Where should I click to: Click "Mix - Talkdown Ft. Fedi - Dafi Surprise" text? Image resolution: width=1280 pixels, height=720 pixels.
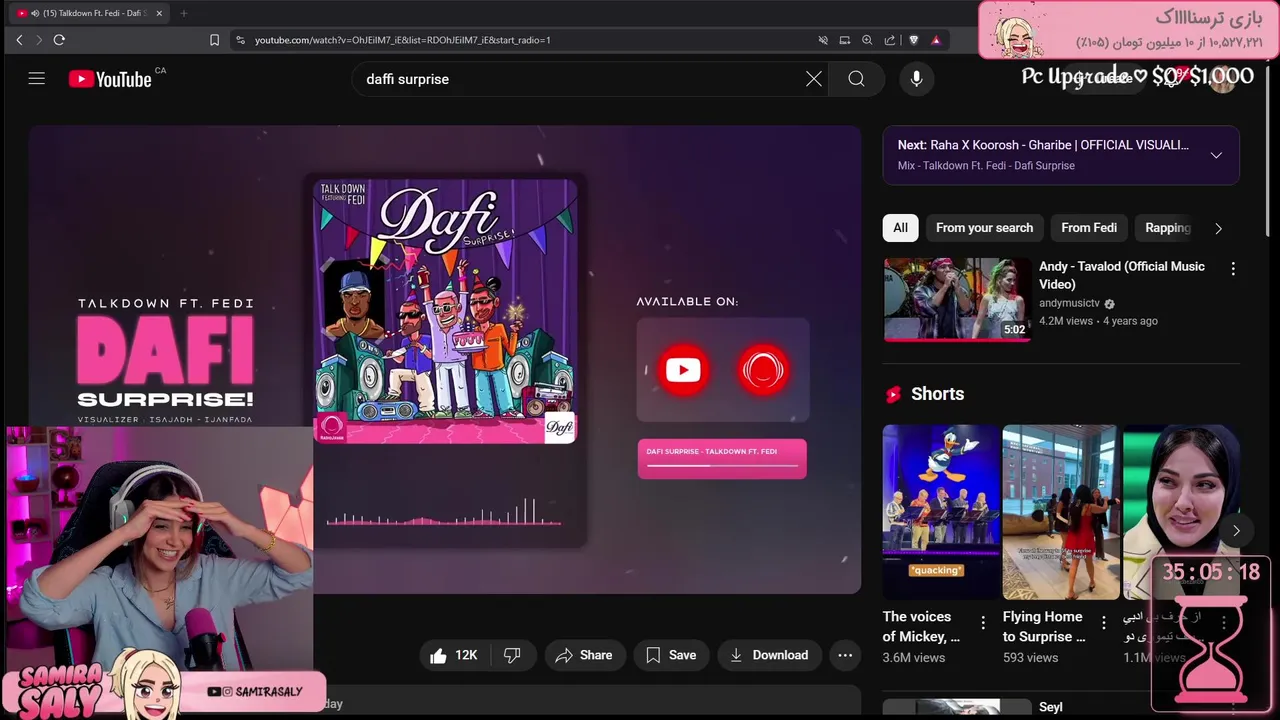pyautogui.click(x=986, y=166)
